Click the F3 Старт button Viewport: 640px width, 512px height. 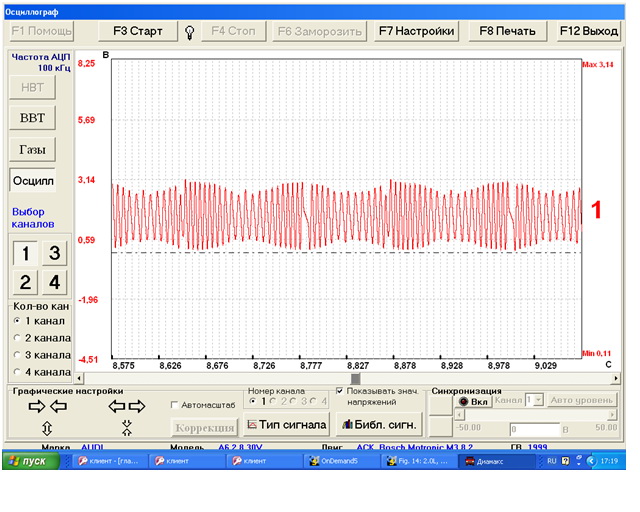[x=138, y=31]
